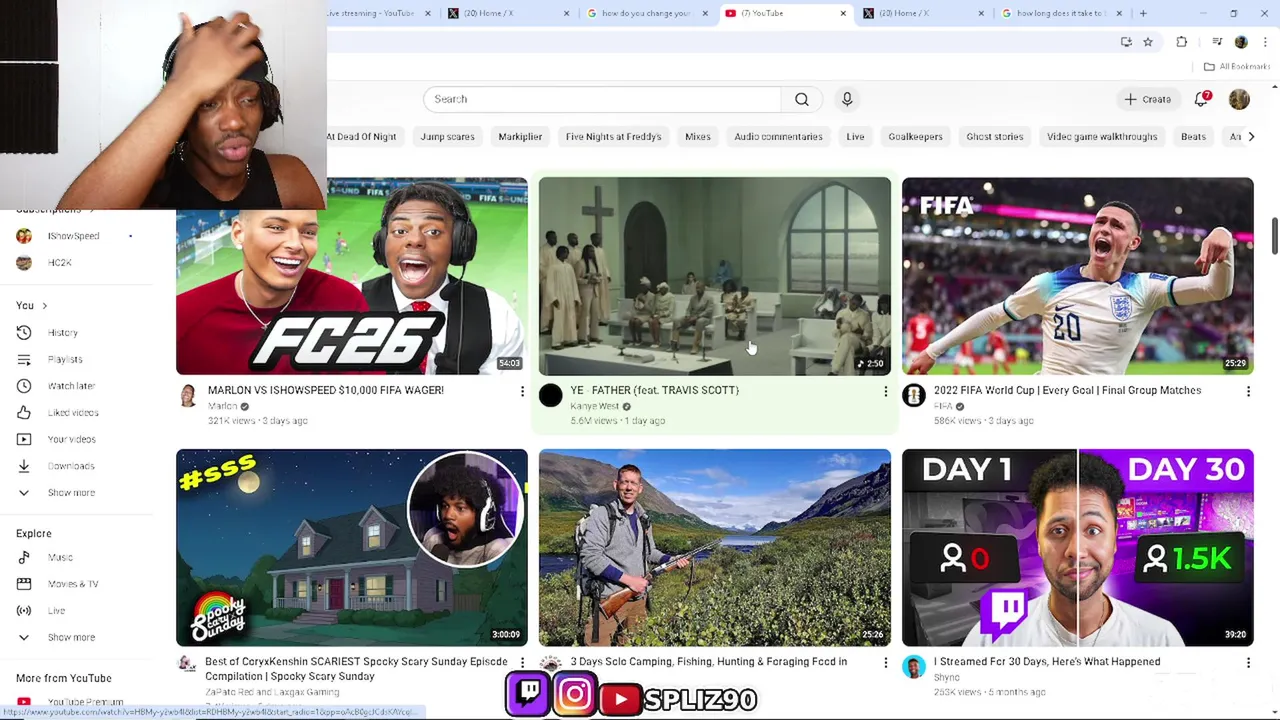Screen dimensions: 1280x720
Task: Select the Ghost stories filter chip
Action: pyautogui.click(x=994, y=136)
